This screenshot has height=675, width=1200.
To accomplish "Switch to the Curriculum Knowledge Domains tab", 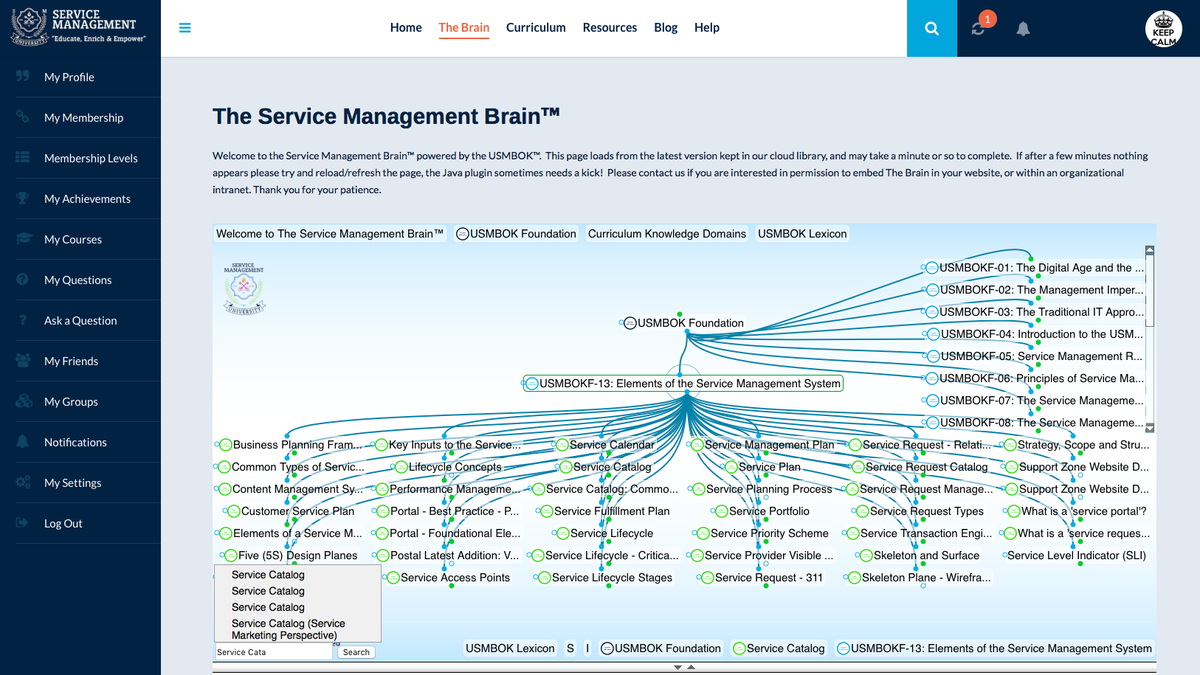I will tap(667, 233).
